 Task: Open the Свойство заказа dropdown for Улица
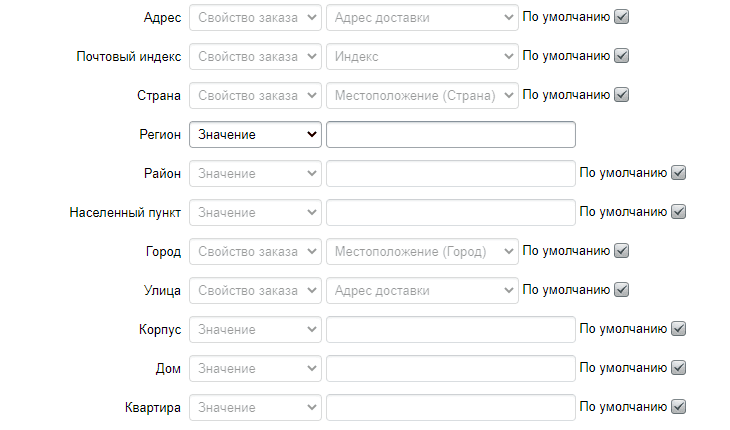tap(255, 291)
